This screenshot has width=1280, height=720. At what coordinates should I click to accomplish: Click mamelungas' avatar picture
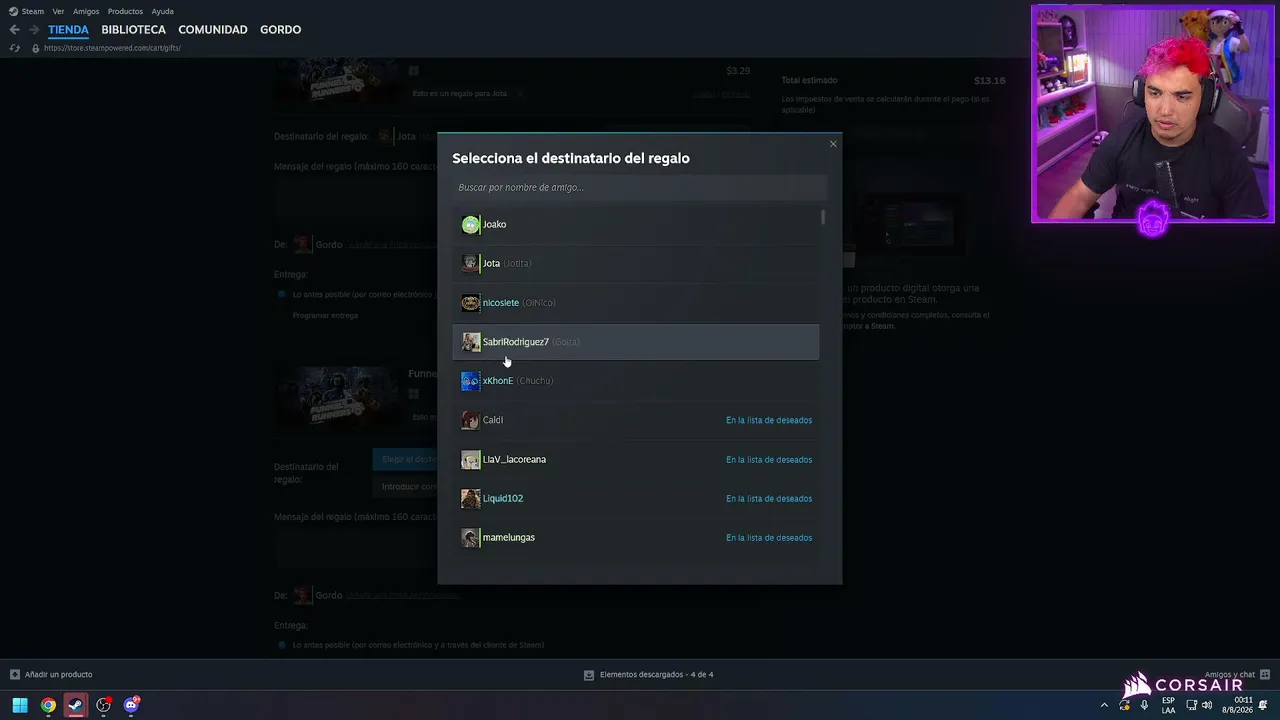click(470, 537)
